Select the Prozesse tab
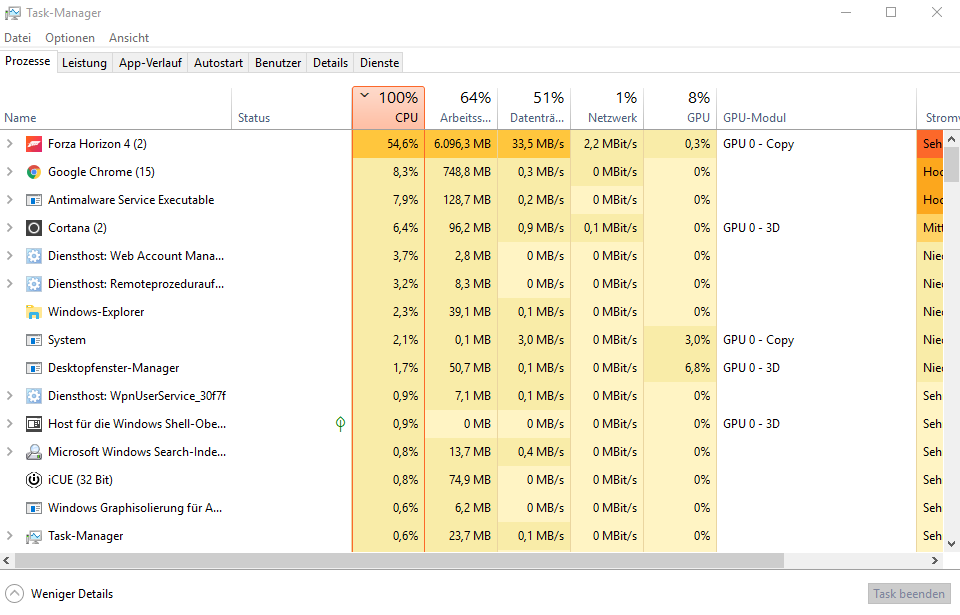This screenshot has width=960, height=615. 28,61
